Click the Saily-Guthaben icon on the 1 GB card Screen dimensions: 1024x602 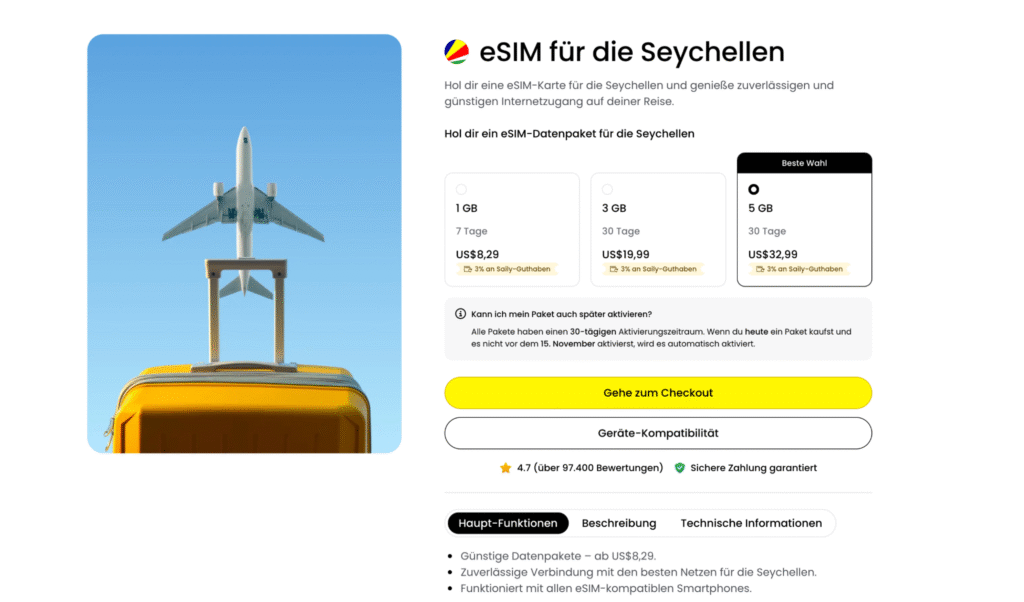coord(468,268)
